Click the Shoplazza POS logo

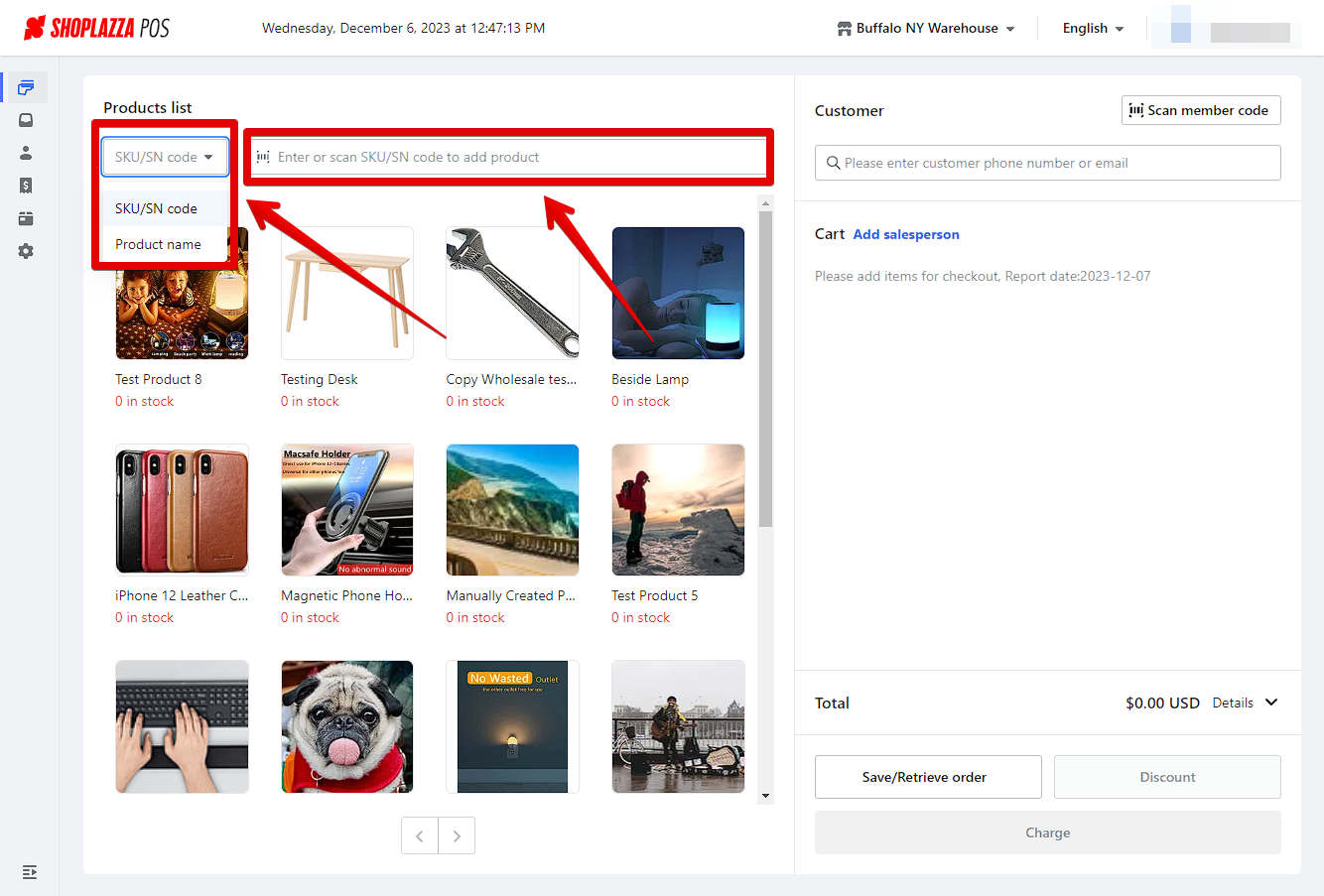point(96,28)
